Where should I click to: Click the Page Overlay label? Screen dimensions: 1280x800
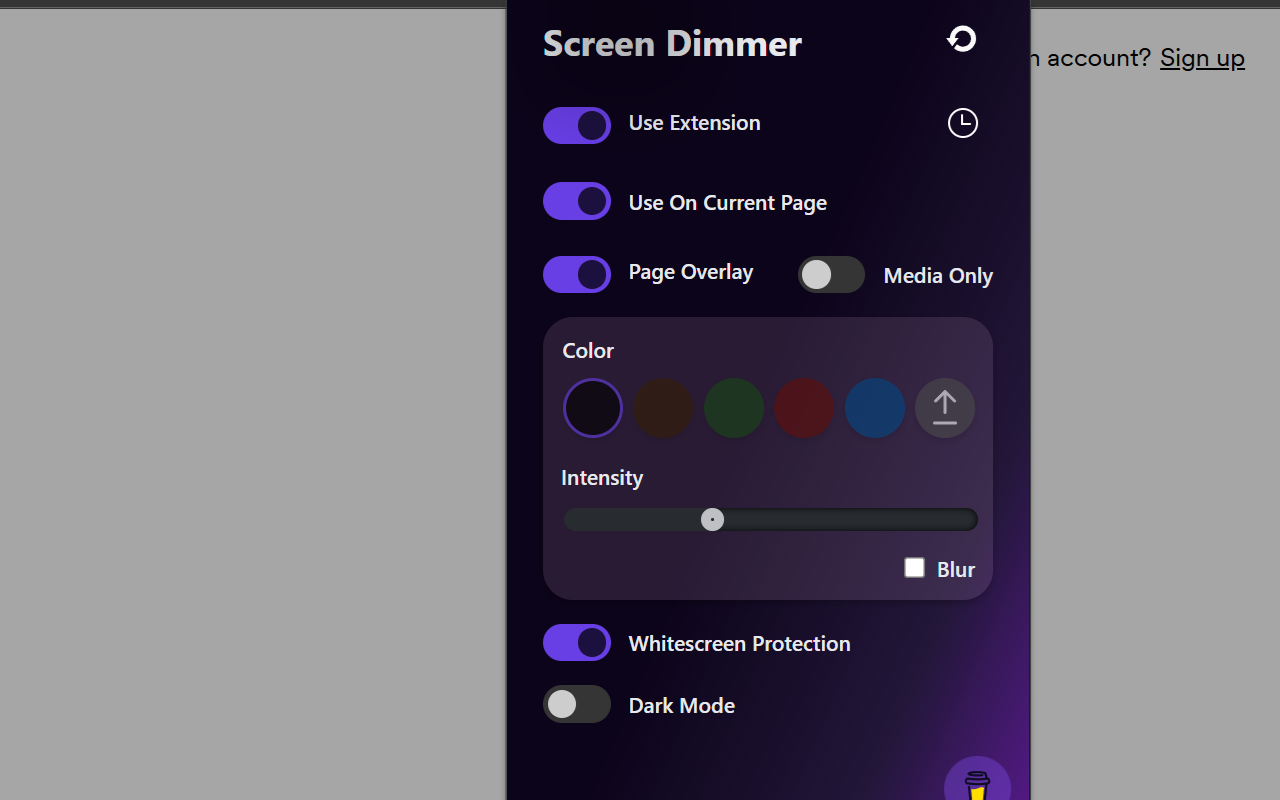tap(691, 273)
